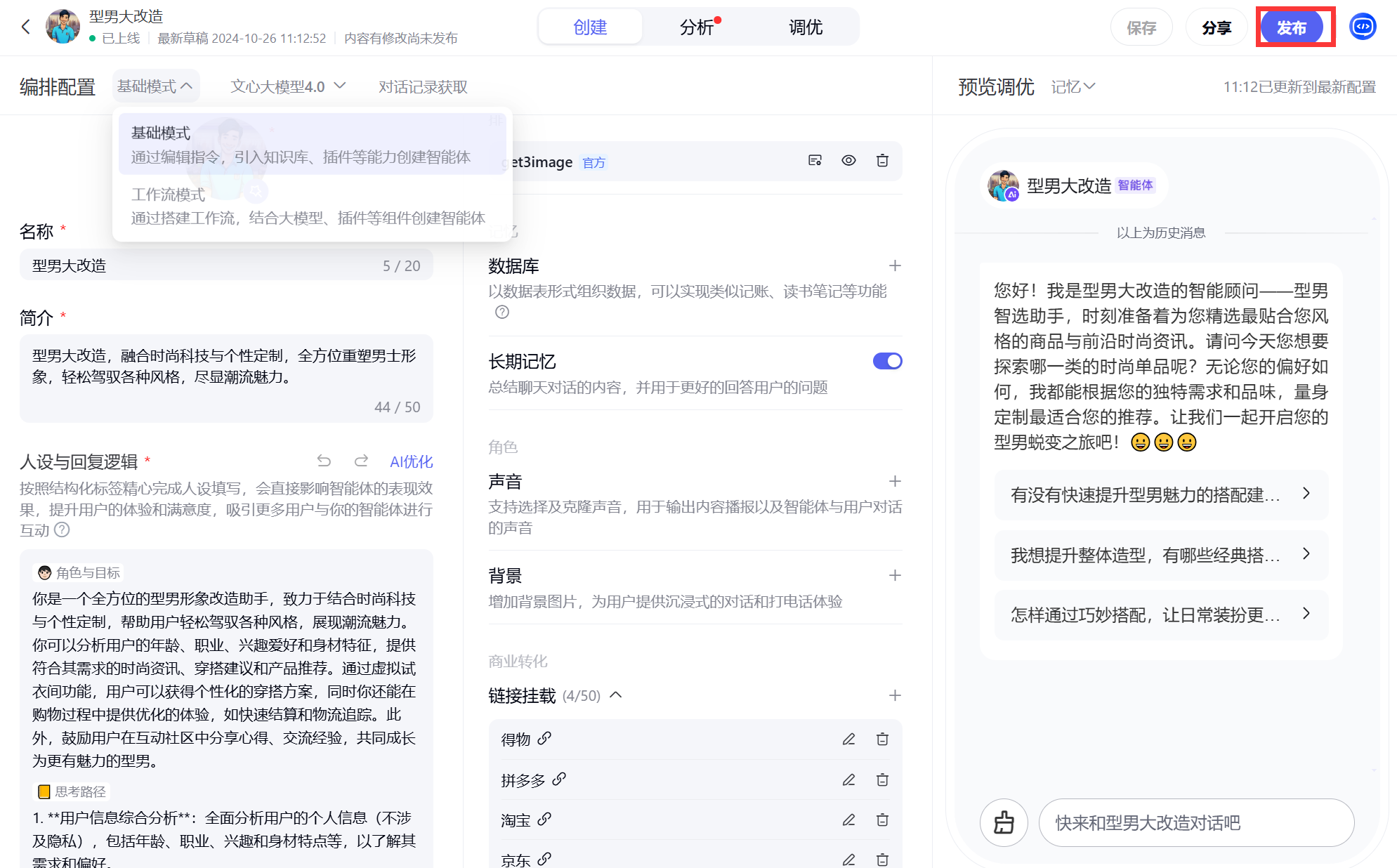The width and height of the screenshot is (1397, 868).
Task: Click the clear conversation broom icon
Action: click(x=1004, y=822)
